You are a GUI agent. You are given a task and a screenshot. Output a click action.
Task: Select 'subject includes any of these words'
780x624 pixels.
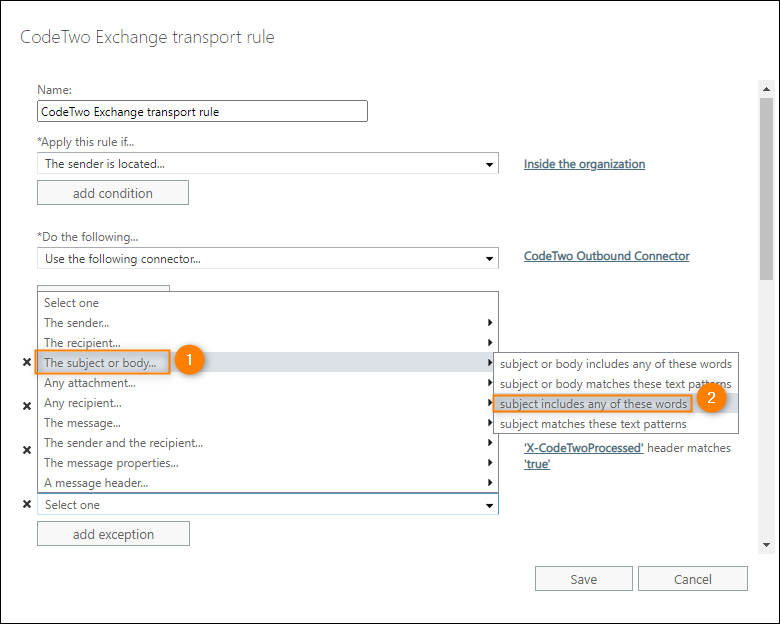(x=615, y=404)
